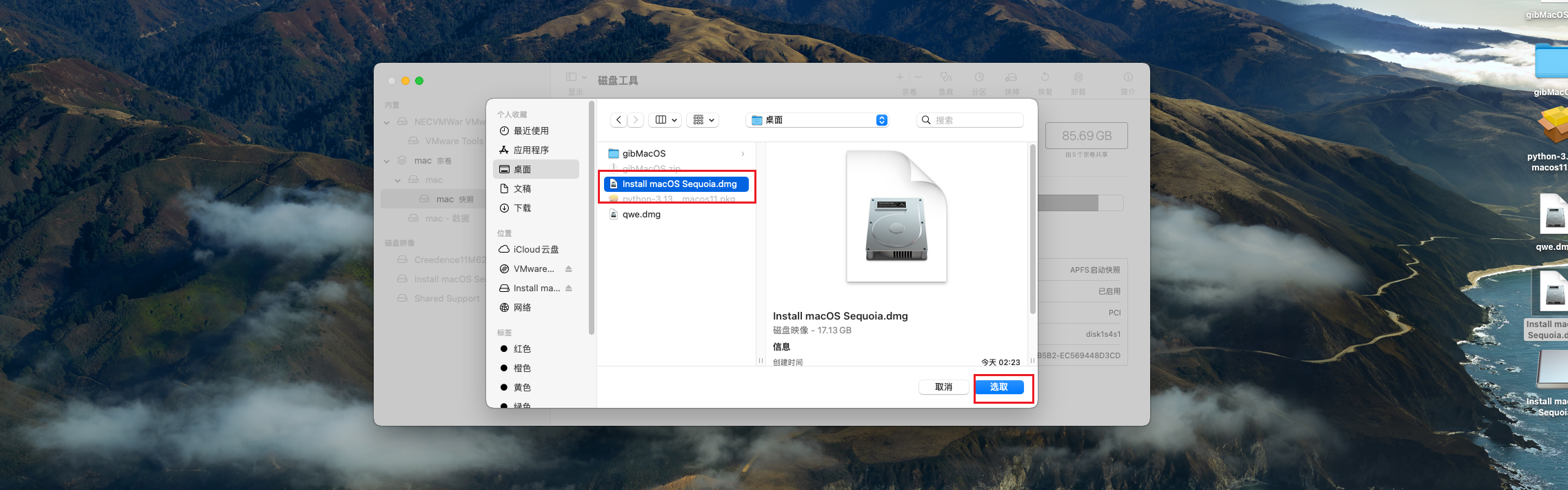Click the 恢复 restore icon
Viewport: 1568px width, 490px height.
coord(1045,77)
